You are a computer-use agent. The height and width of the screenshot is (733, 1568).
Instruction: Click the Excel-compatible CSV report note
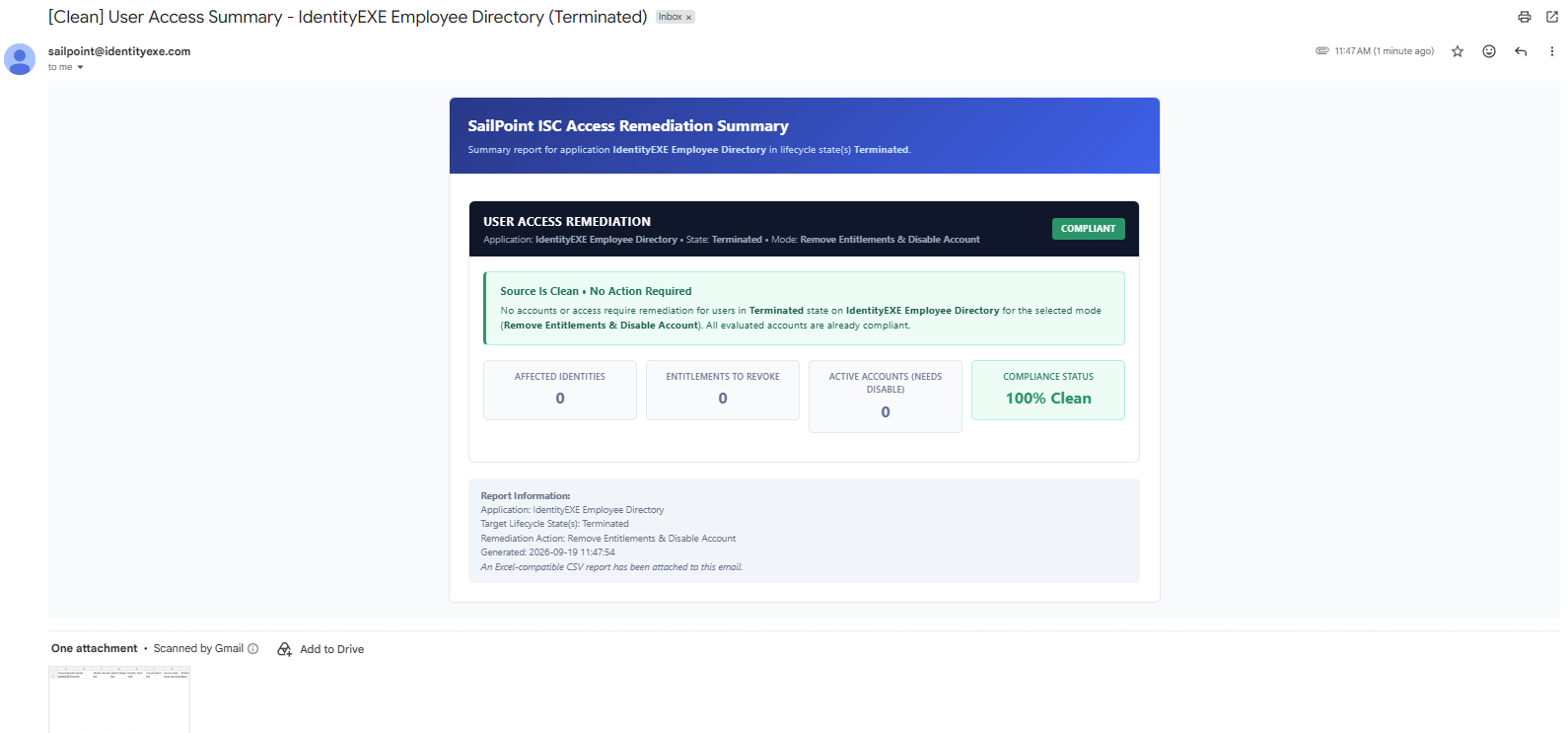pyautogui.click(x=611, y=567)
